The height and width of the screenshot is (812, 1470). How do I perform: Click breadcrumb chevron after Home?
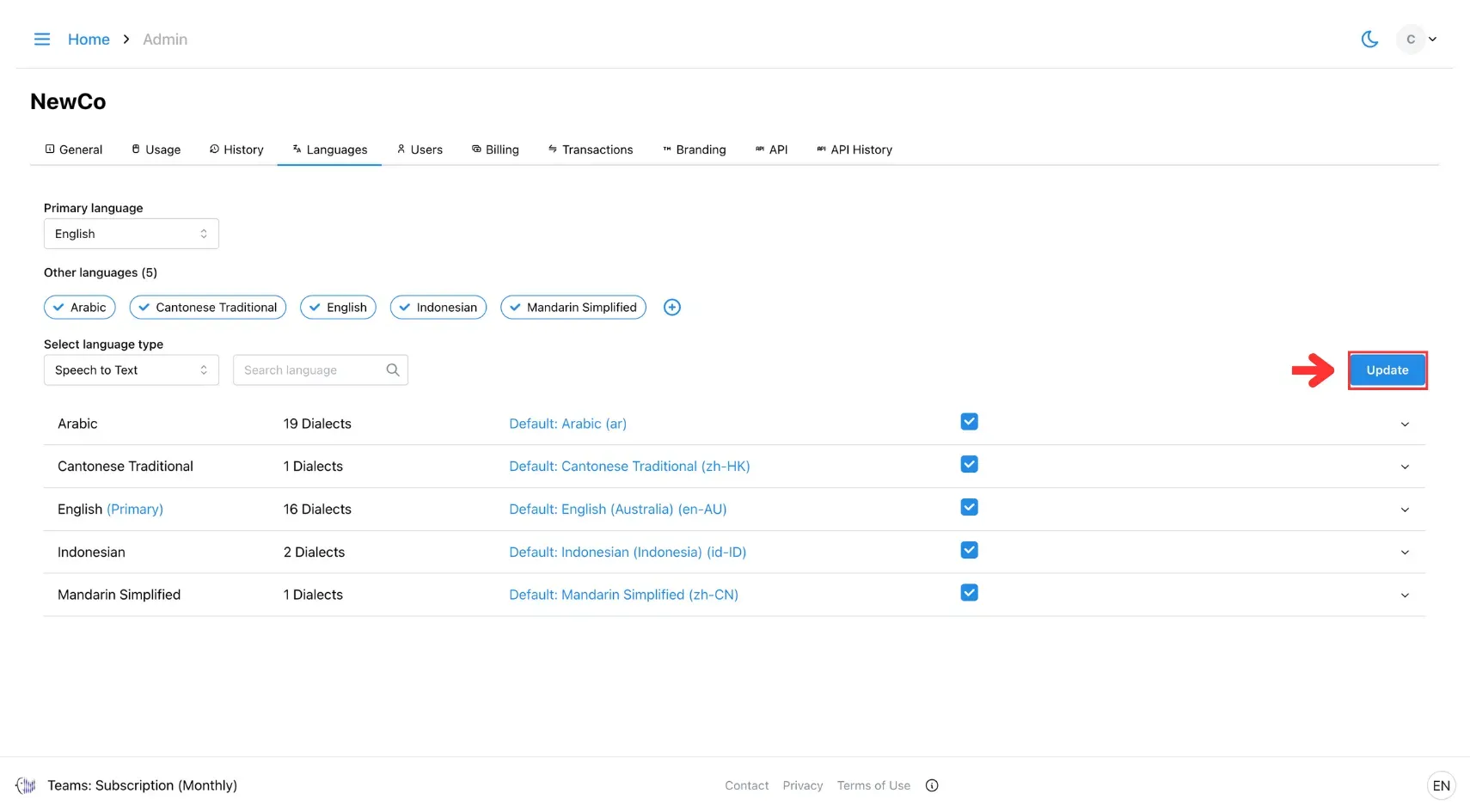pos(126,40)
